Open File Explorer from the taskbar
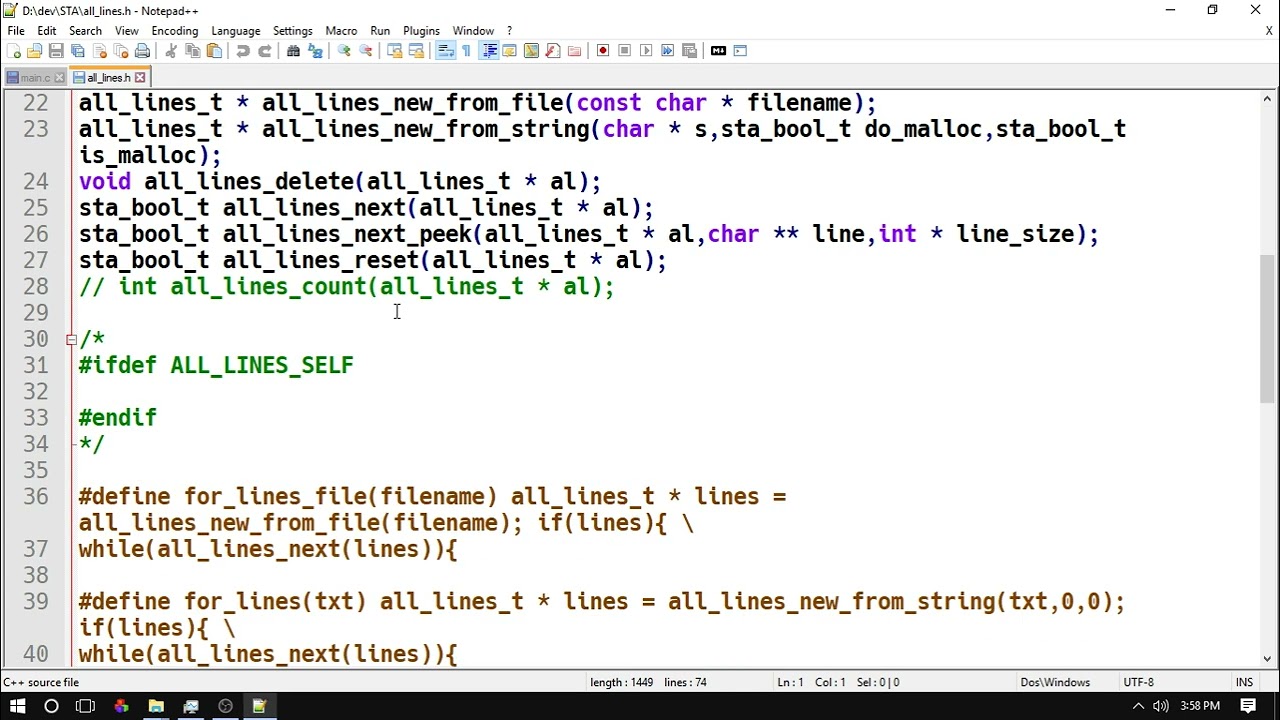 tap(156, 706)
